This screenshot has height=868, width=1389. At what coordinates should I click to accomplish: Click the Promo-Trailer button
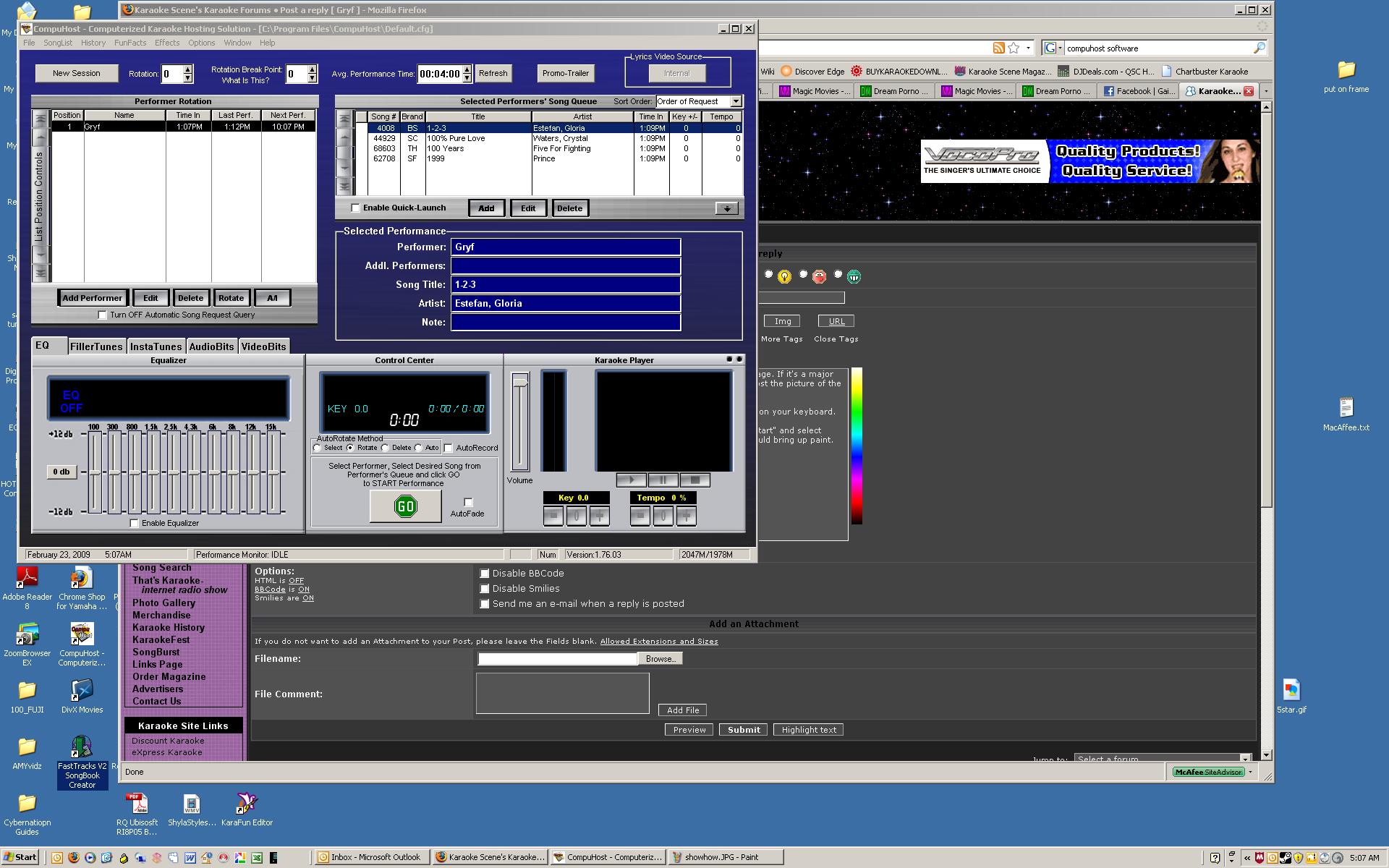pos(565,73)
